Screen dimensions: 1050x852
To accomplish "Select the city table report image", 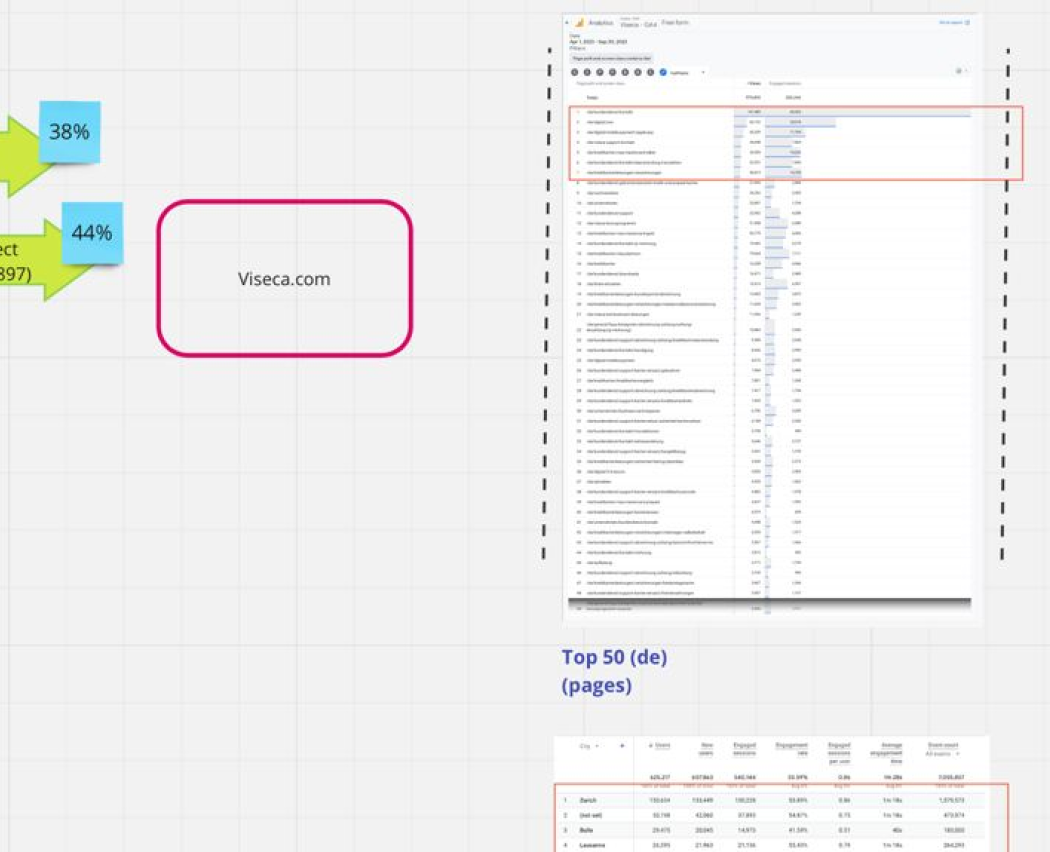I will 771,794.
